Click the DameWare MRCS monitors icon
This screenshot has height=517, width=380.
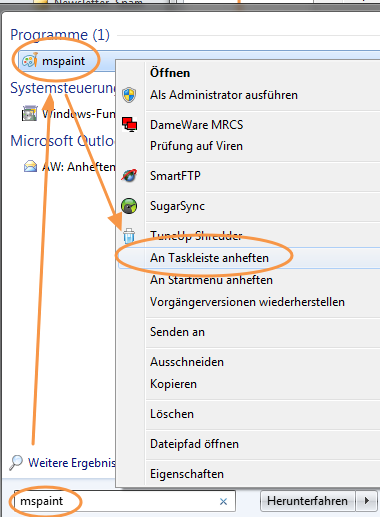(129, 125)
